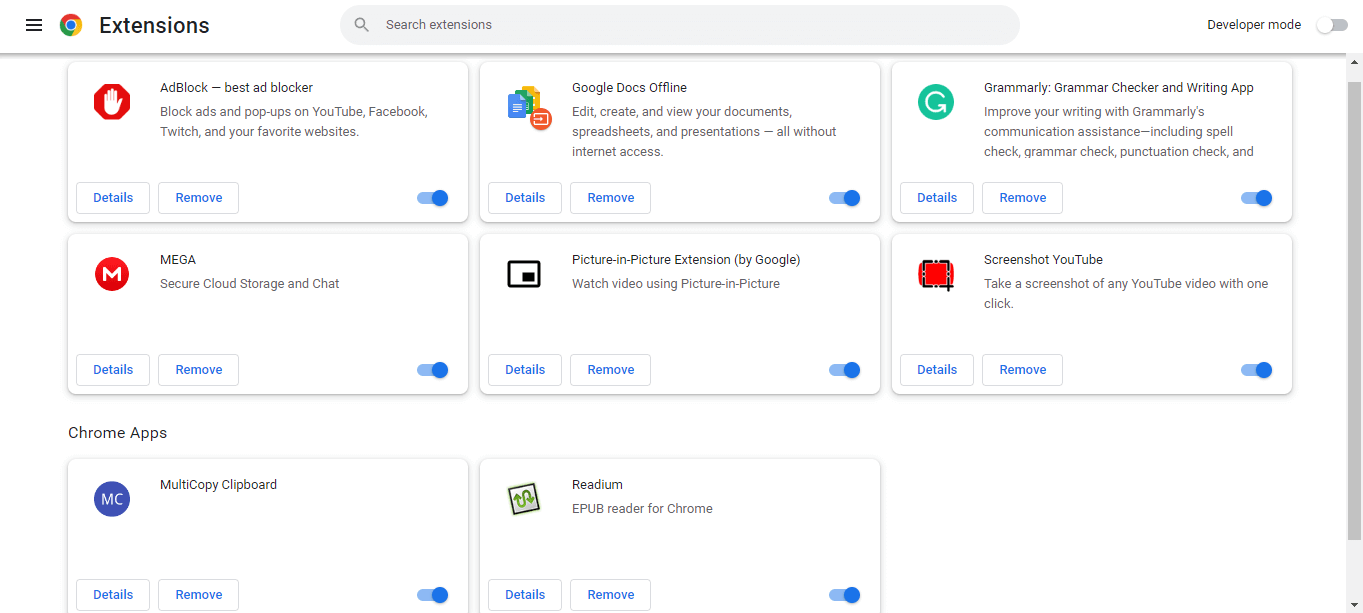Remove the Readium app

[x=611, y=595]
